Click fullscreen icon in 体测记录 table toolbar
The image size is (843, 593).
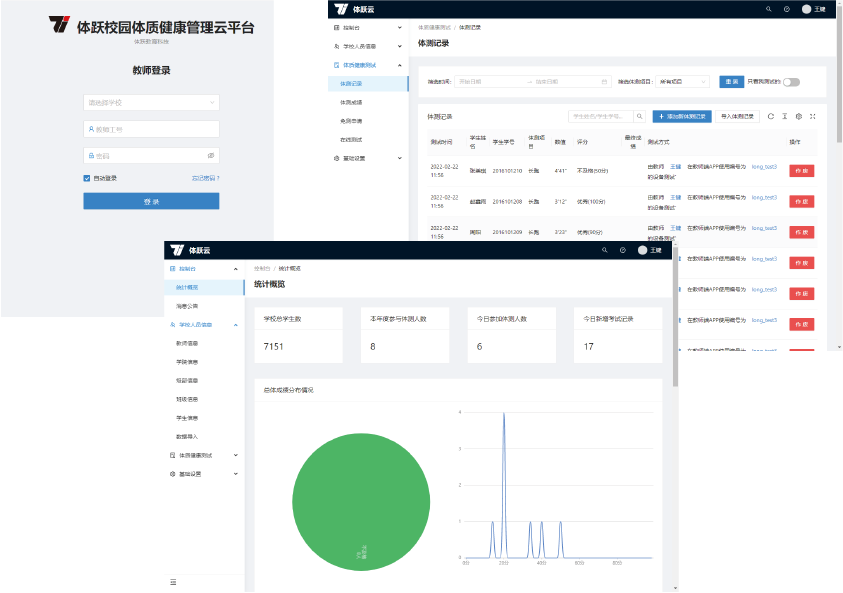click(813, 117)
